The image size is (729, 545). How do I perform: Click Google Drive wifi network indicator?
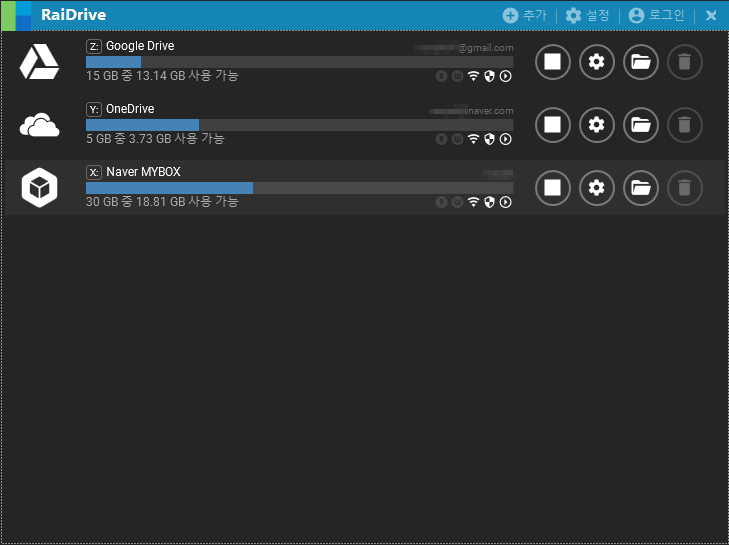coord(473,76)
